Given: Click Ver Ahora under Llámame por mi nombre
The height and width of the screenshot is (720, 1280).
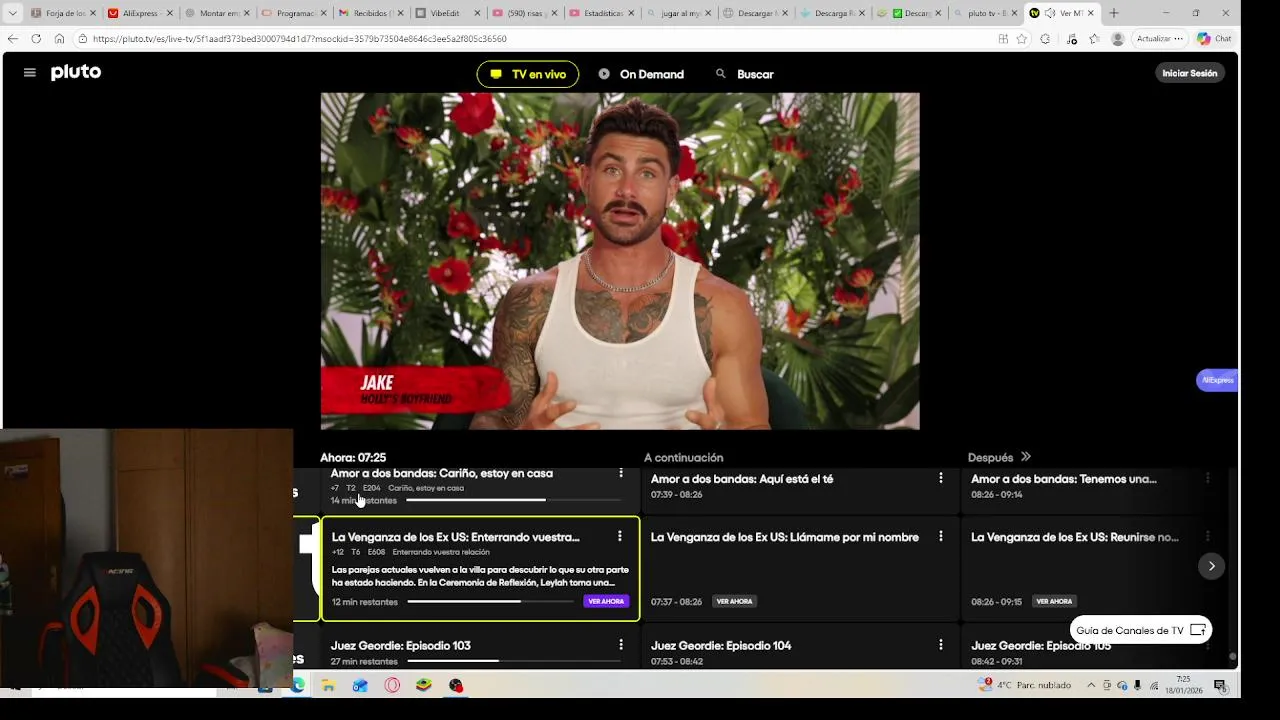Looking at the screenshot, I should [734, 601].
